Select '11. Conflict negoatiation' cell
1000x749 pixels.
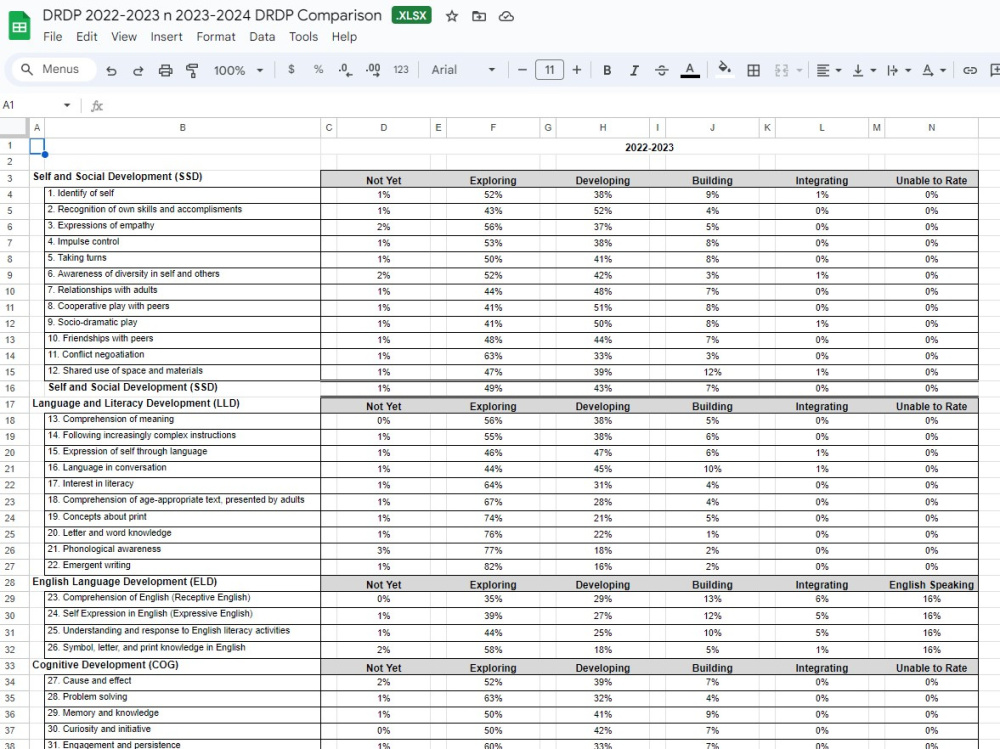tap(182, 355)
